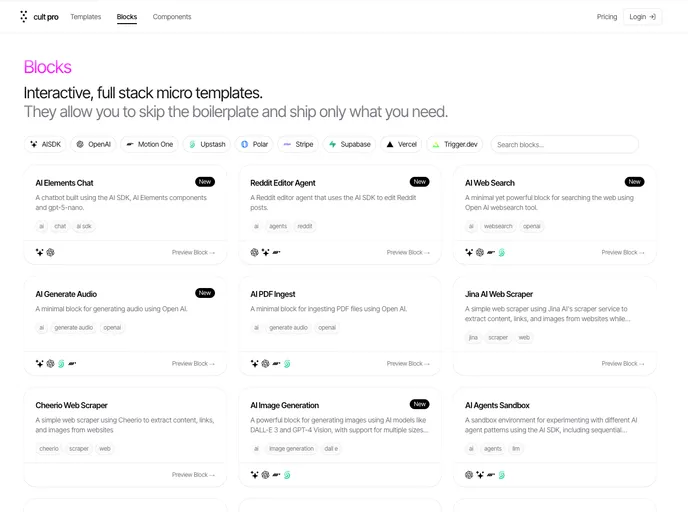Open the Pricing link
Image resolution: width=688 pixels, height=512 pixels.
click(607, 17)
